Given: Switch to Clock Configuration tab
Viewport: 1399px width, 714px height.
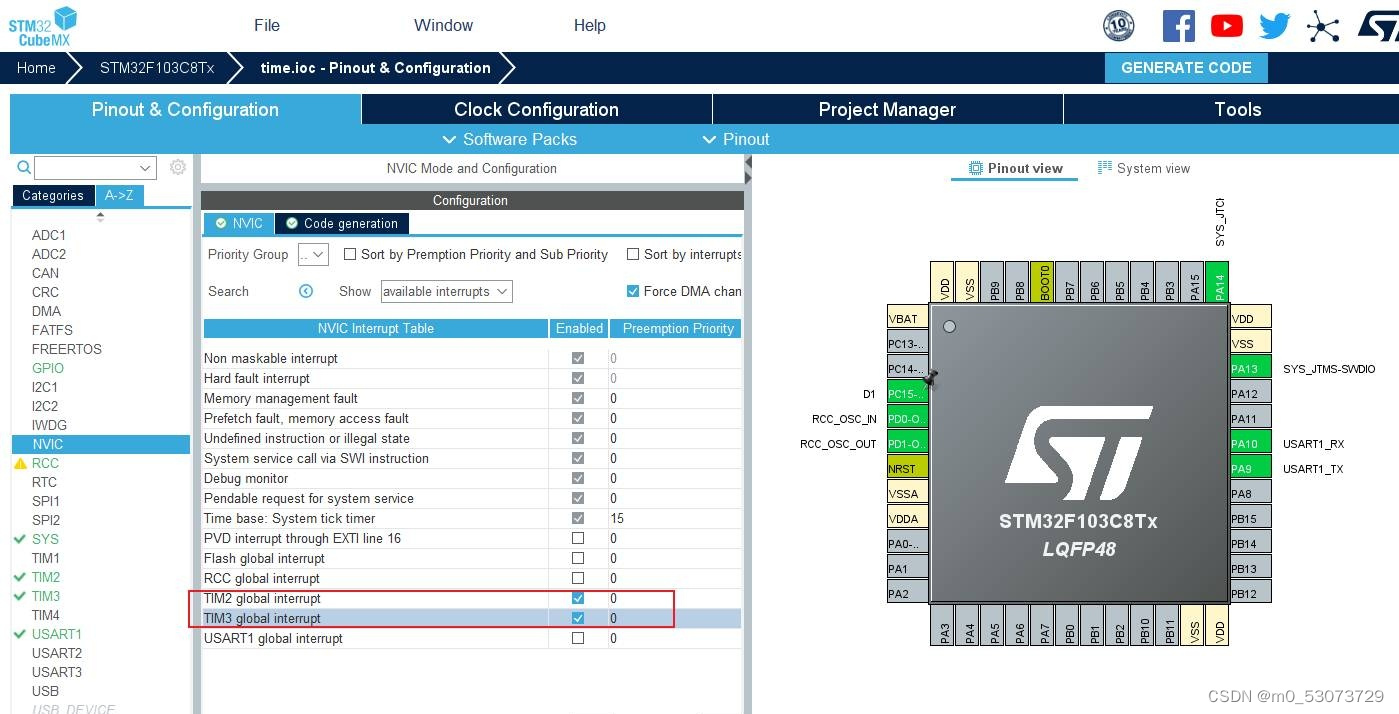Looking at the screenshot, I should point(537,109).
